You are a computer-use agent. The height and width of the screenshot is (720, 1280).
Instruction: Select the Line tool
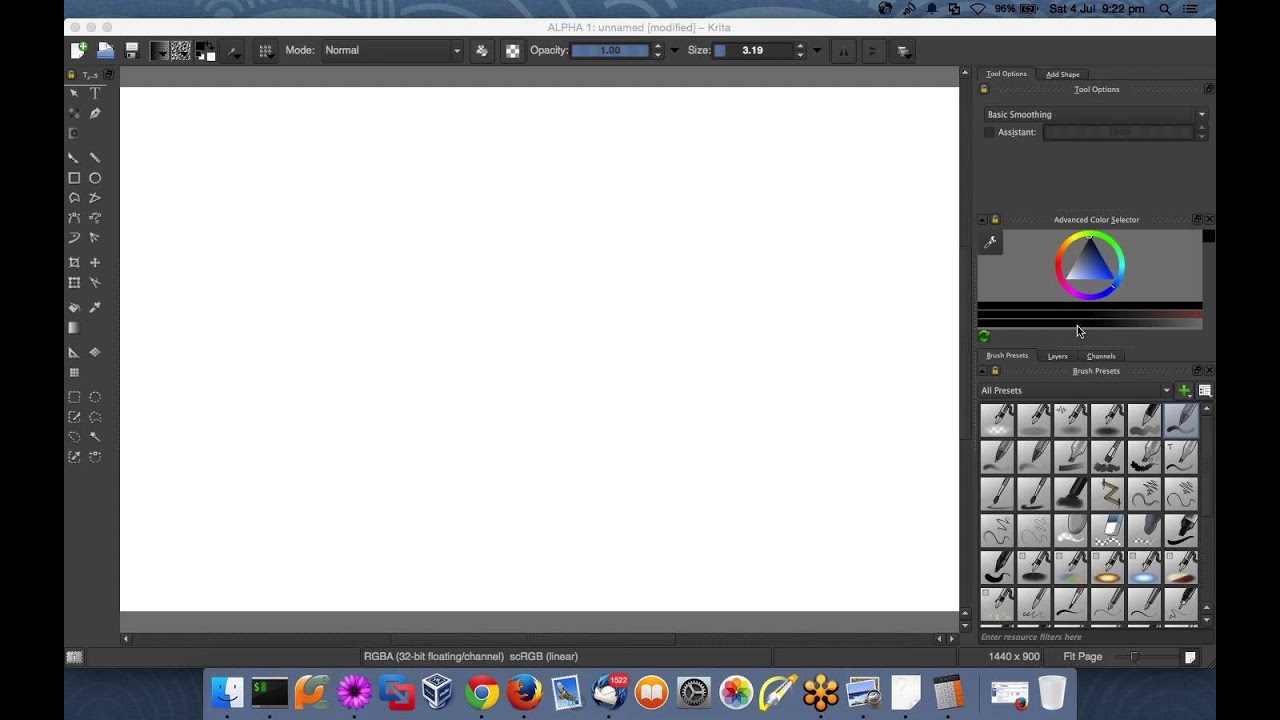pyautogui.click(x=95, y=158)
